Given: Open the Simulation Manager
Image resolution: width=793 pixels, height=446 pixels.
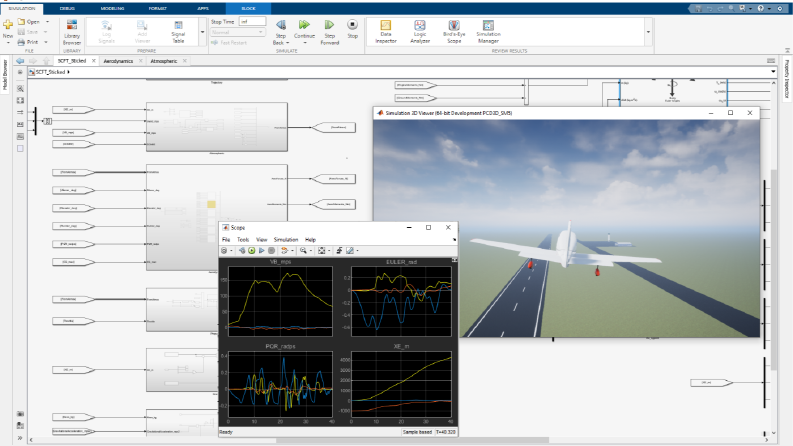Looking at the screenshot, I should coord(488,31).
